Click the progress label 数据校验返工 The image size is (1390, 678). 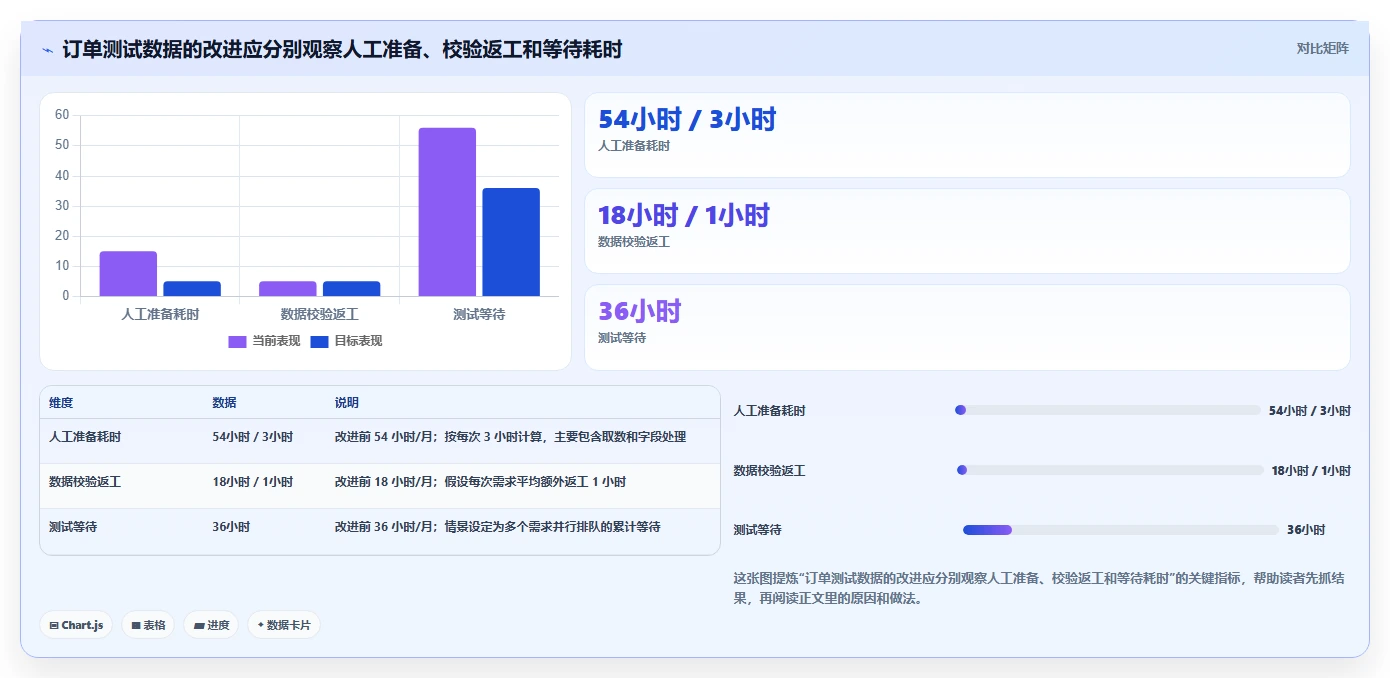click(769, 471)
